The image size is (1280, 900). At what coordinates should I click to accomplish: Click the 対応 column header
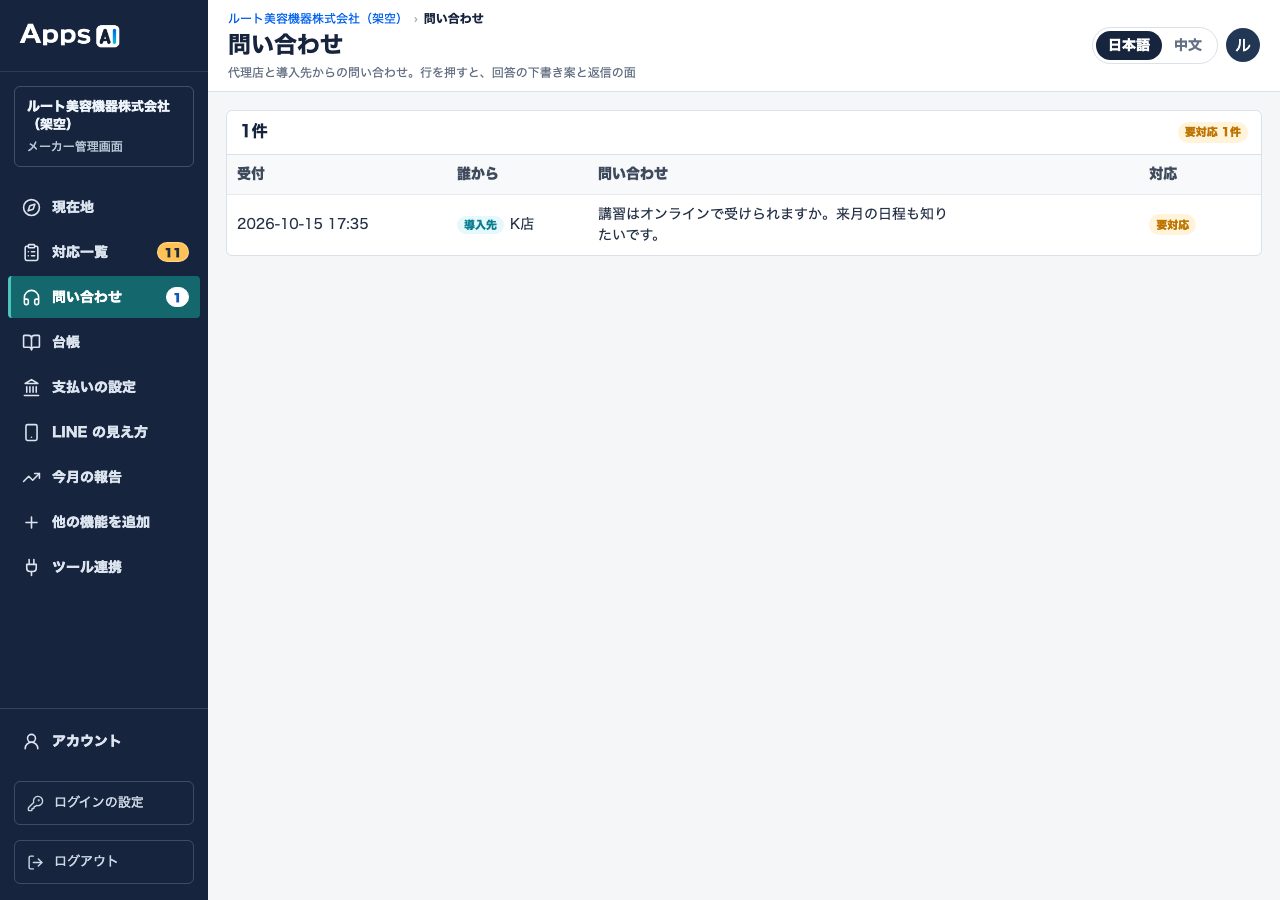point(1163,174)
